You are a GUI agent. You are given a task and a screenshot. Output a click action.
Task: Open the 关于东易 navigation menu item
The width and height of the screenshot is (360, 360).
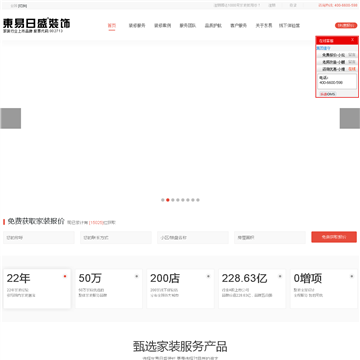[264, 26]
